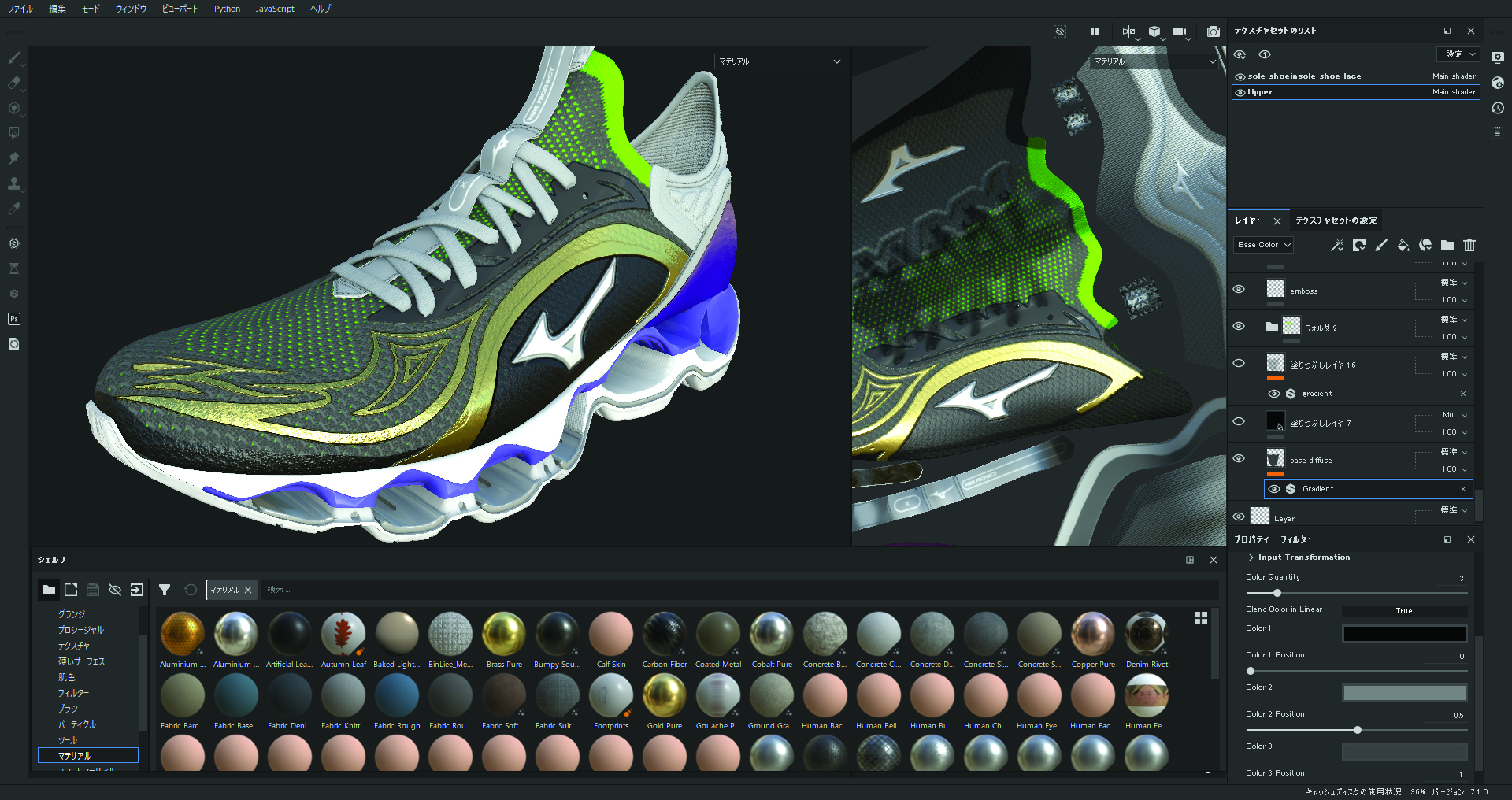Select the Smudge tool in left toolbar
Image resolution: width=1512 pixels, height=800 pixels.
[13, 158]
